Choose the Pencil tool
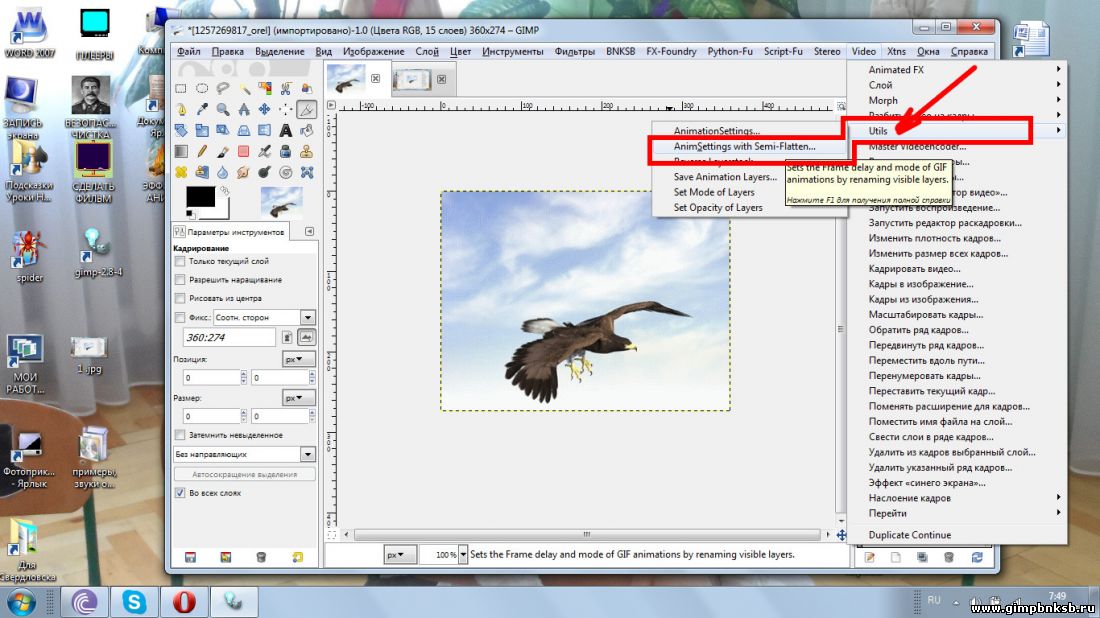This screenshot has height=618, width=1100. [202, 151]
